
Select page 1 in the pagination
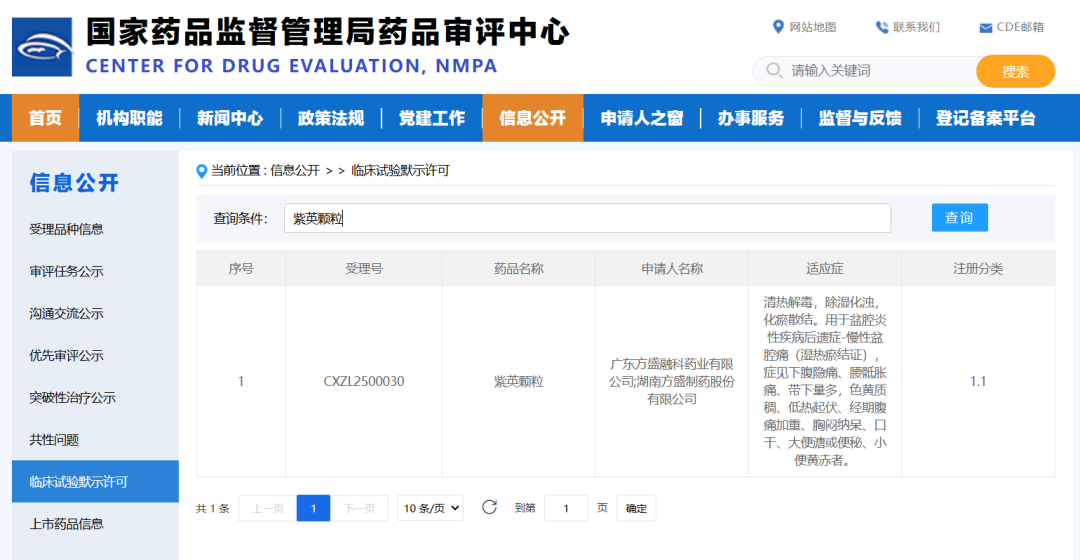[x=313, y=508]
